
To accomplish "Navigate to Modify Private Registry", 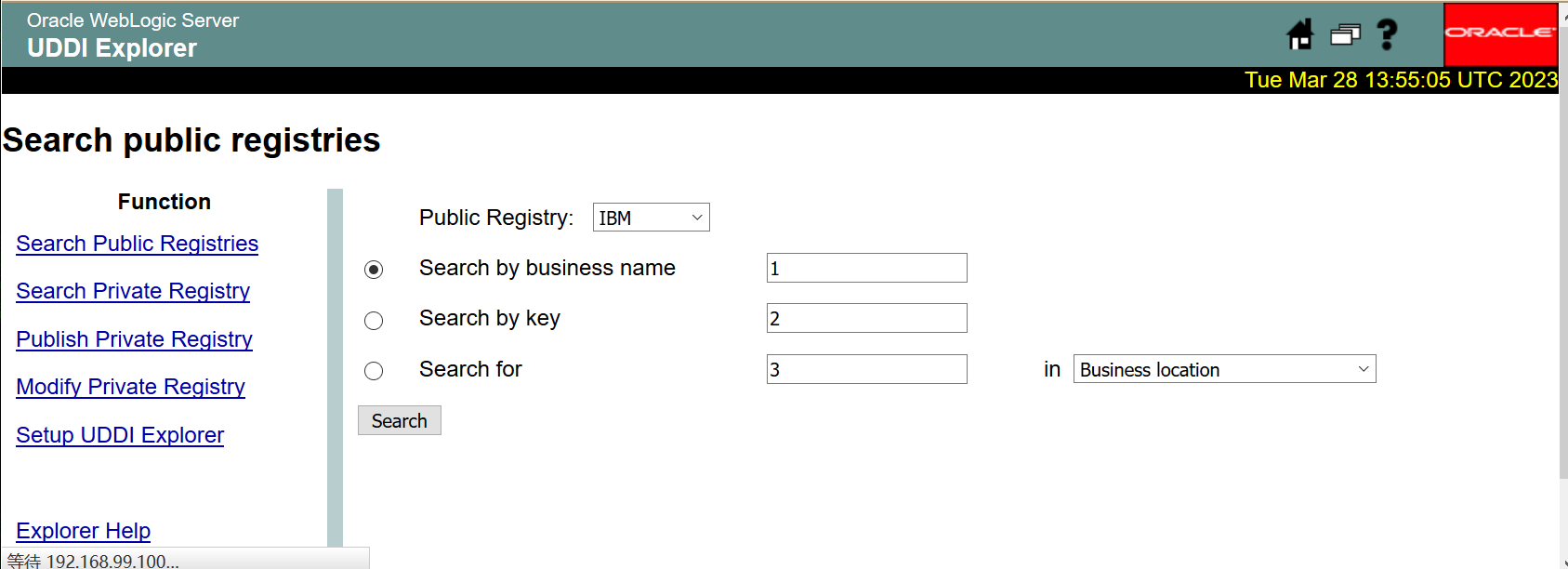I will (x=130, y=387).
